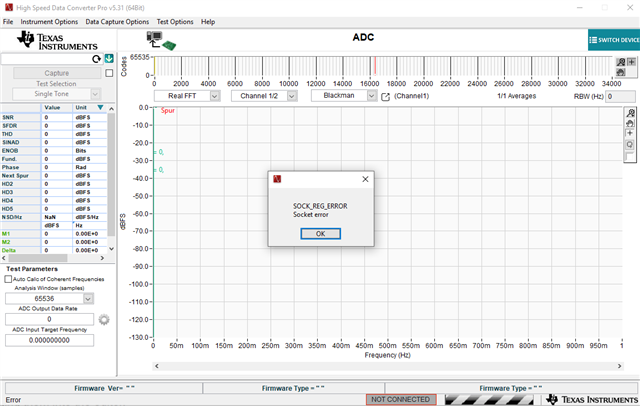Click the striped progress bar in status bar

491,399
